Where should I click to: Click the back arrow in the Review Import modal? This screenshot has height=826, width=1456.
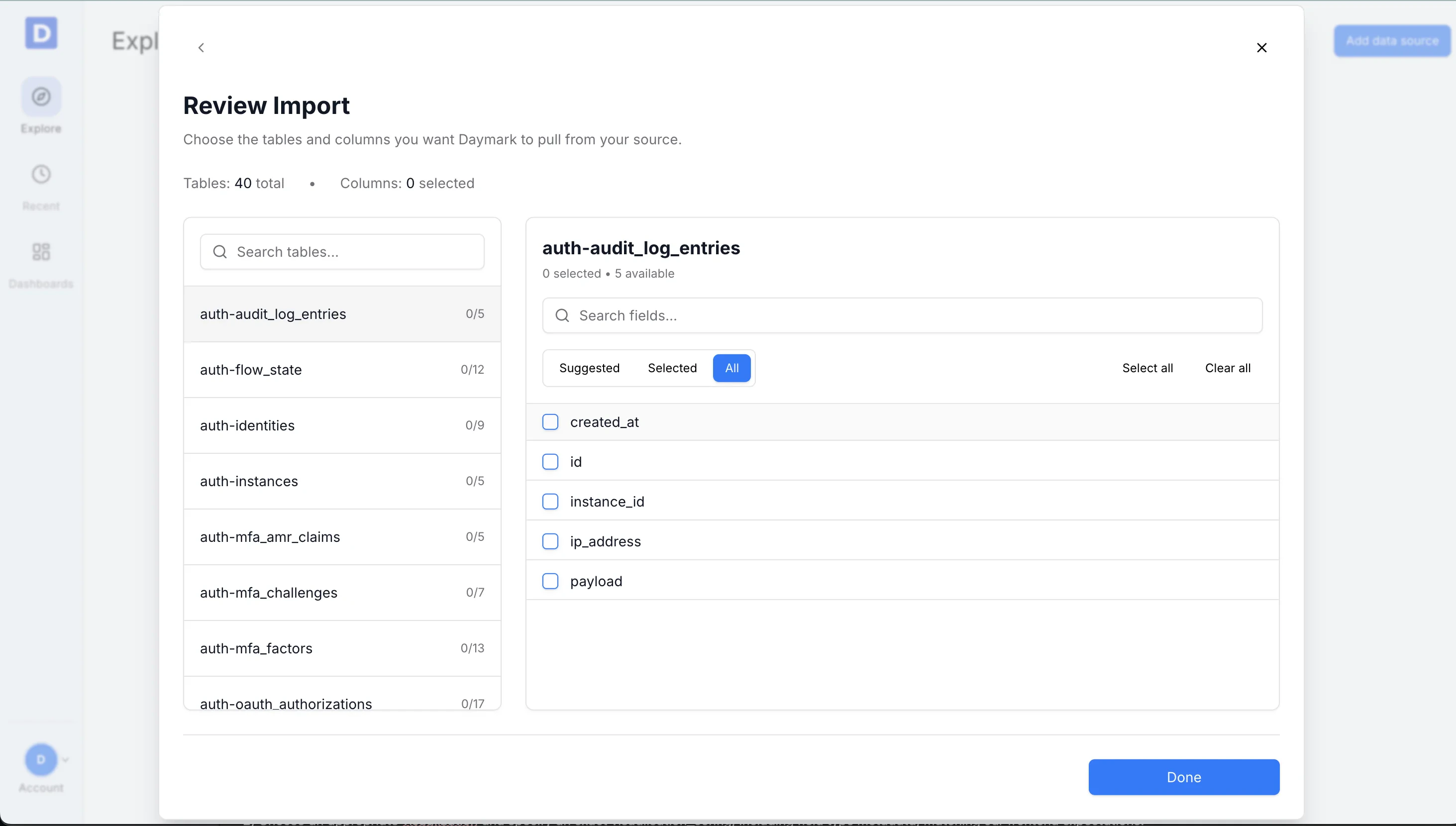[202, 47]
